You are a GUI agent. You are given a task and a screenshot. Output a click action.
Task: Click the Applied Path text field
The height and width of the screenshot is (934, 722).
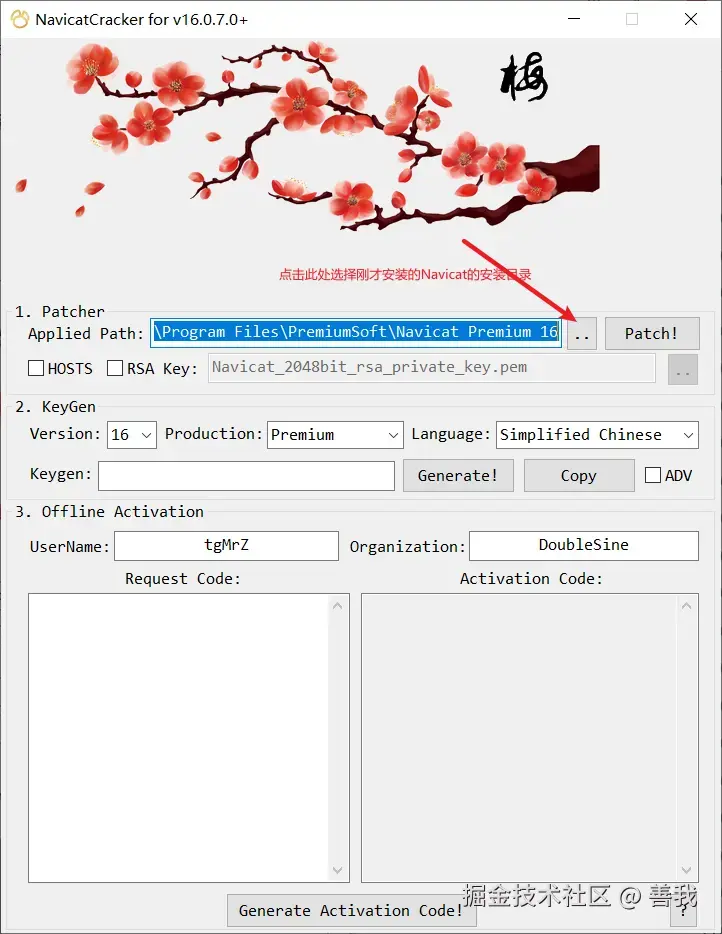(356, 332)
